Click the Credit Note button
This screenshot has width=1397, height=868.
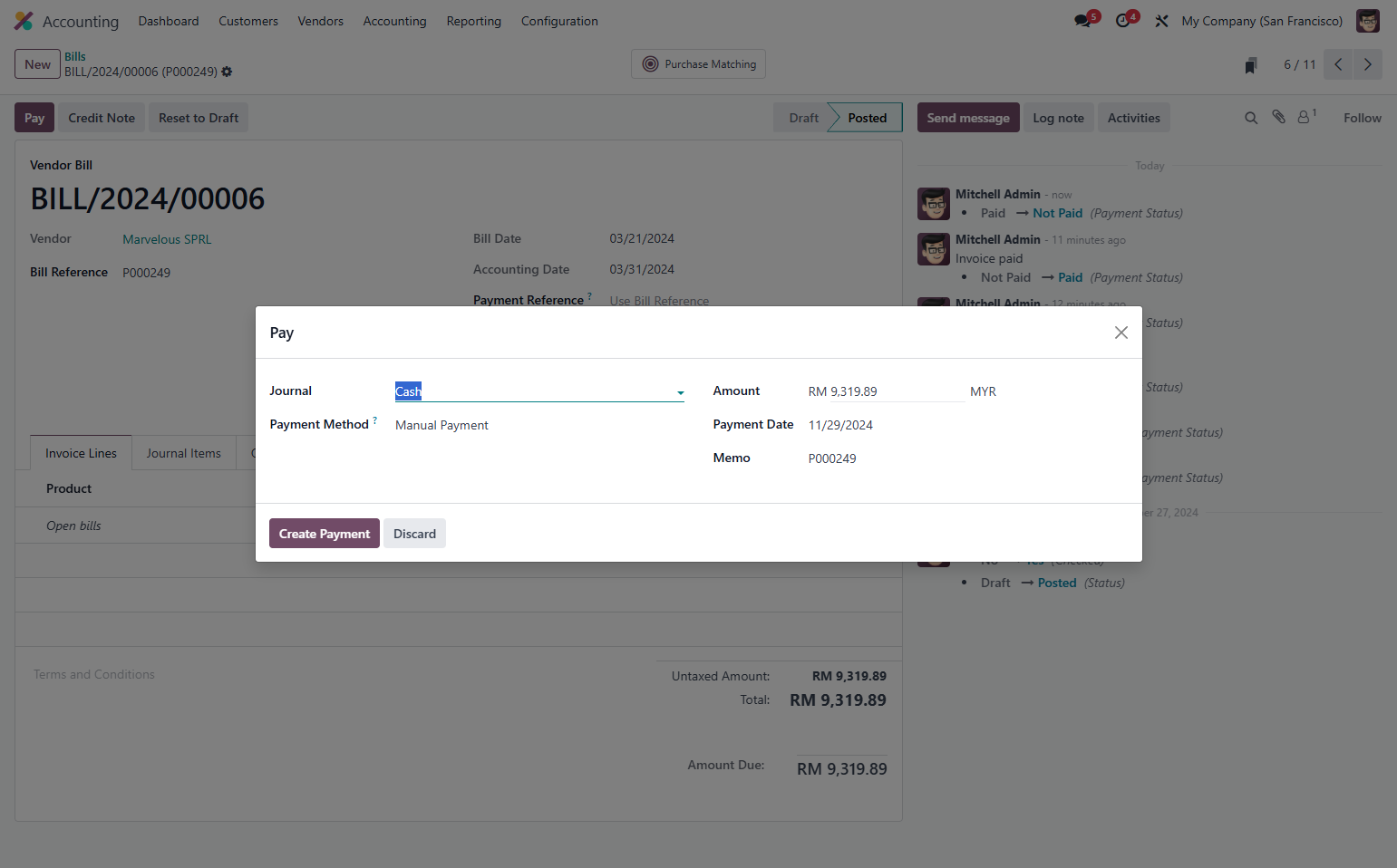tap(102, 118)
